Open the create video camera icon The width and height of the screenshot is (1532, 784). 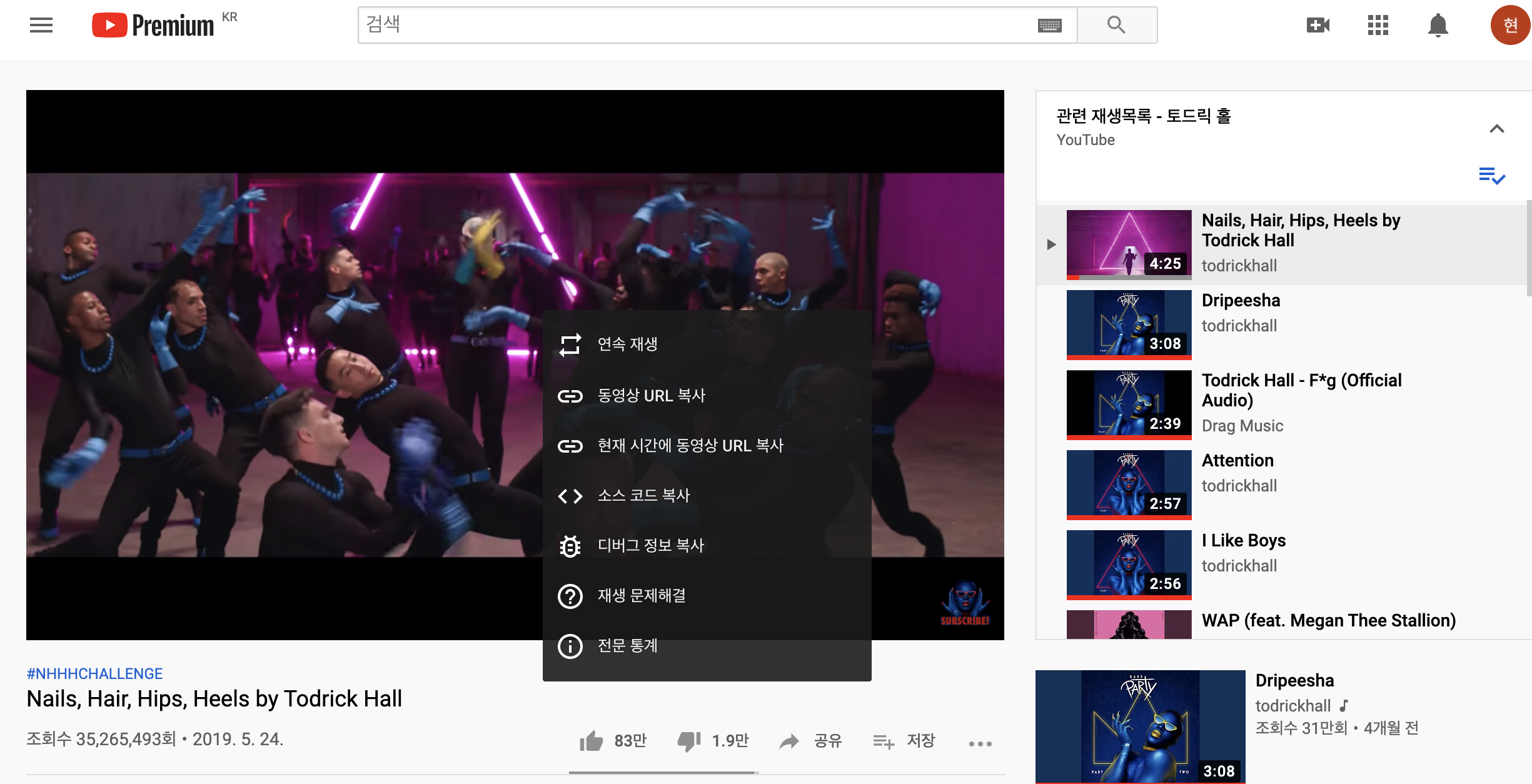[x=1318, y=25]
